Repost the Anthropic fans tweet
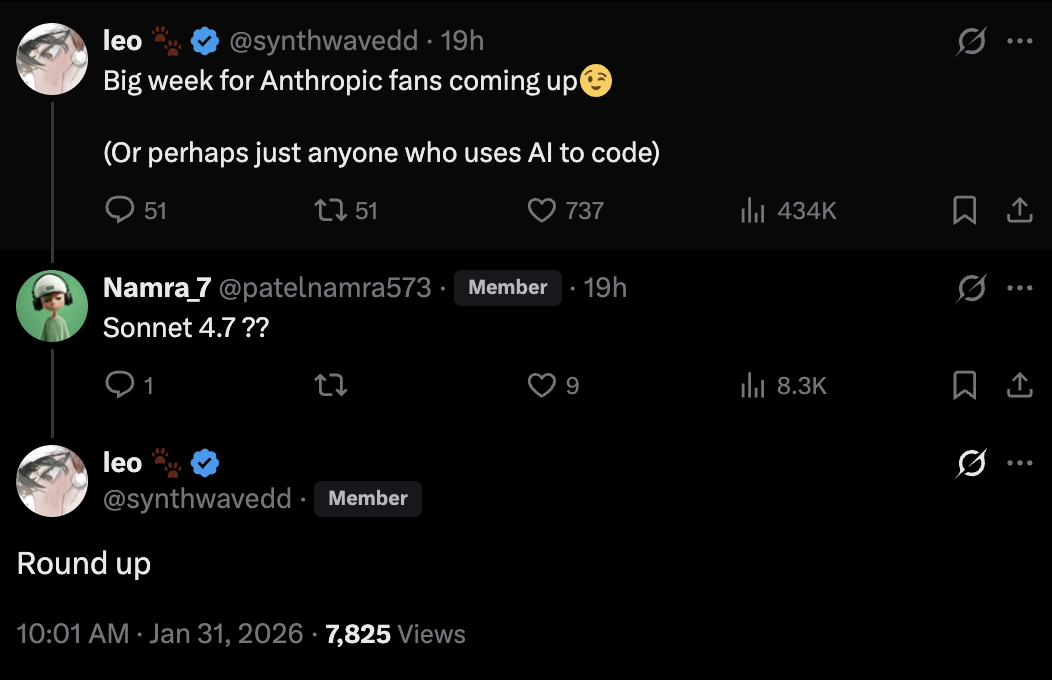This screenshot has width=1052, height=680. [x=330, y=210]
